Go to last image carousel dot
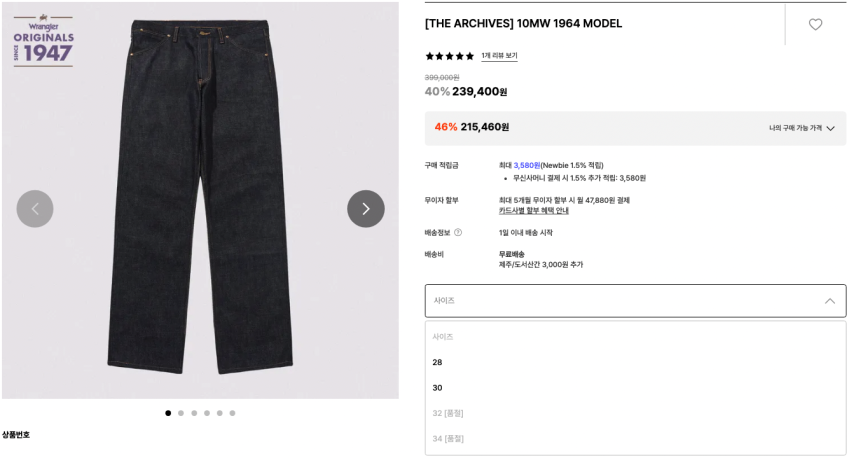 [232, 413]
